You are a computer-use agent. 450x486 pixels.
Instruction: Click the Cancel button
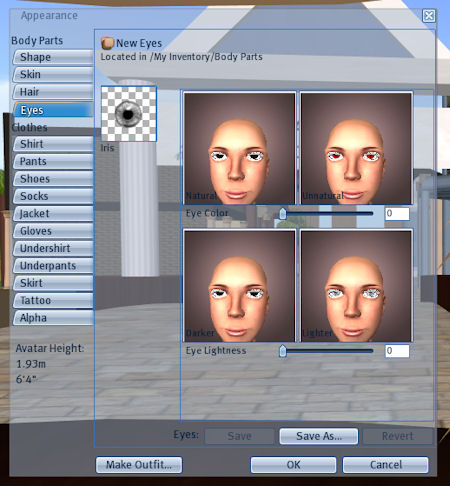(386, 465)
